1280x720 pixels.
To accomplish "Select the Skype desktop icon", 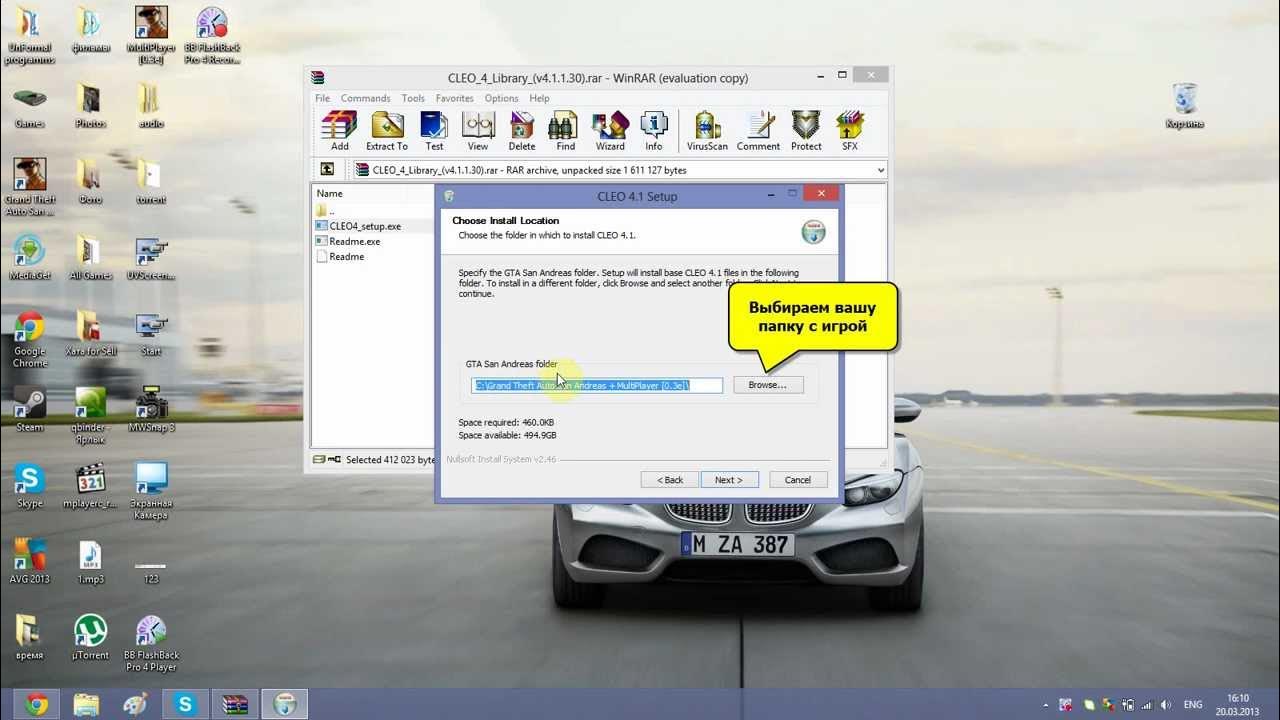I will (x=30, y=485).
